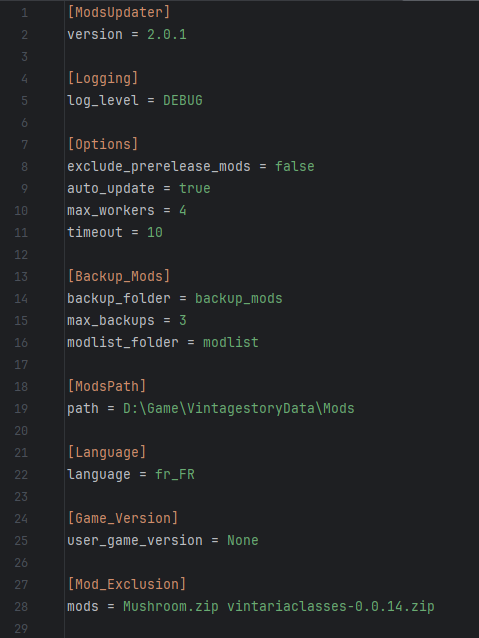Click the None value of user_game_version

(x=243, y=540)
